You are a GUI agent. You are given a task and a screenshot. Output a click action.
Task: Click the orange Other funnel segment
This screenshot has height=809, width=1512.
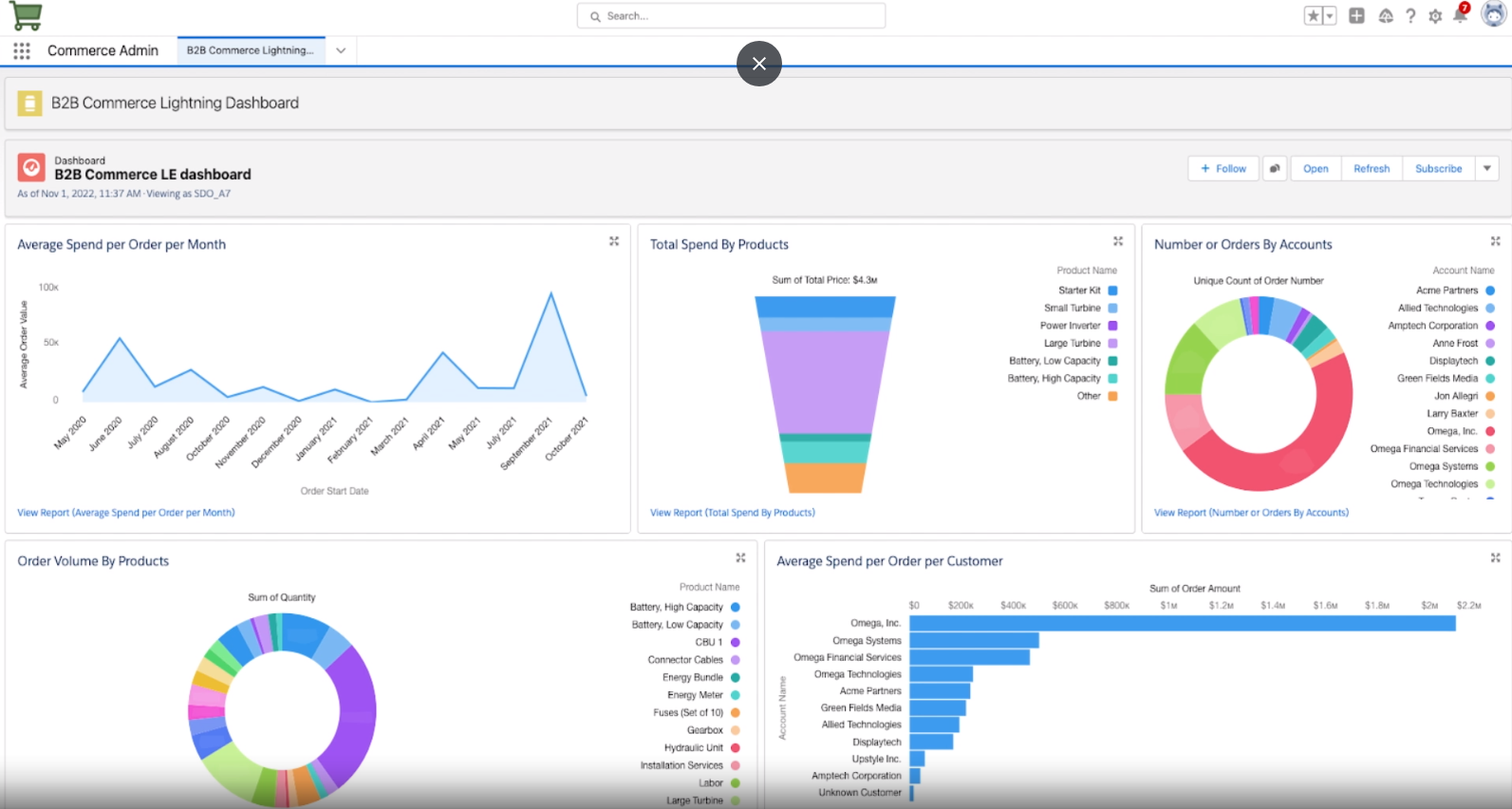(x=825, y=478)
